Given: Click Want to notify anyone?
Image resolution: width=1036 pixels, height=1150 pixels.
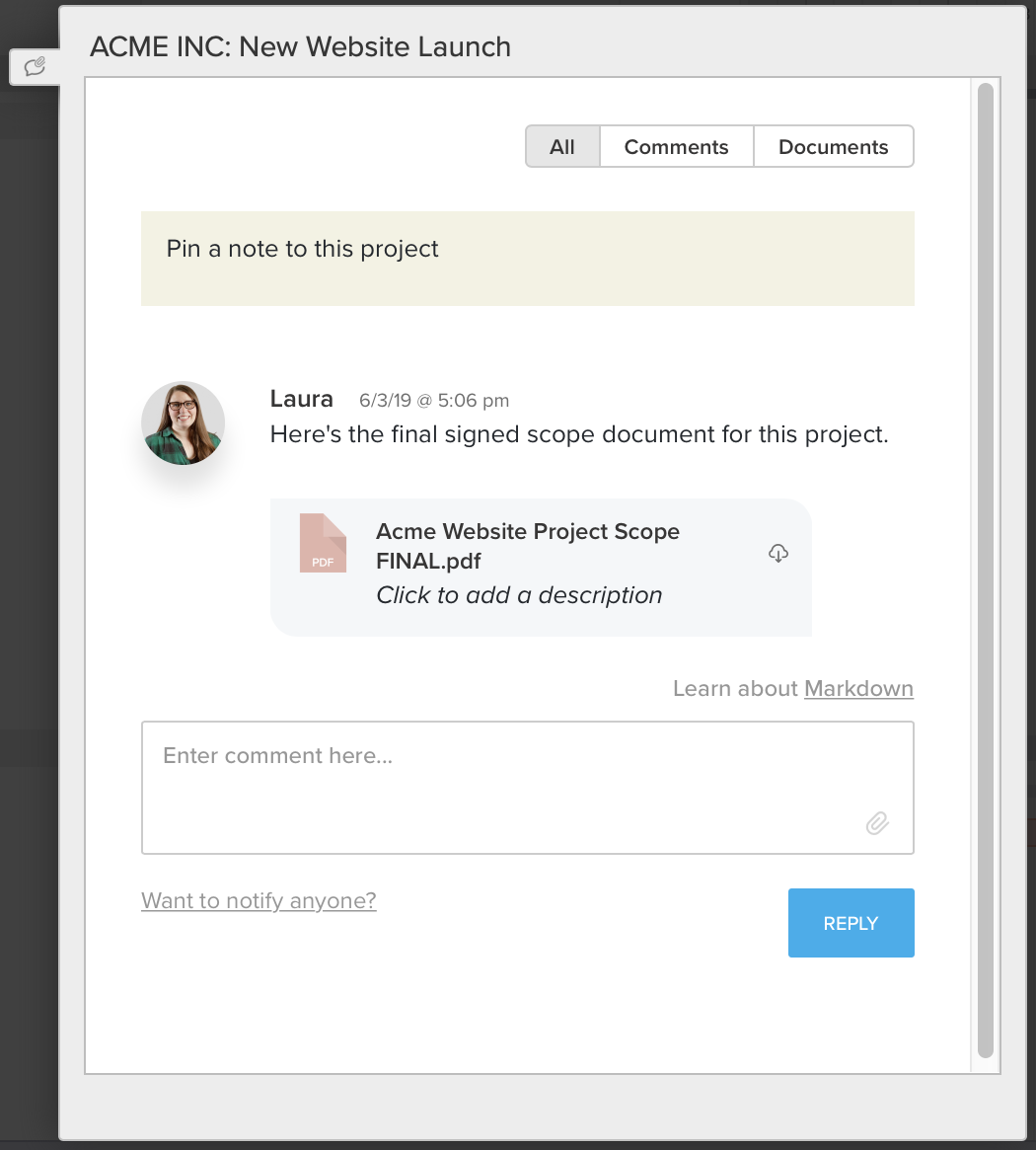Looking at the screenshot, I should point(259,900).
